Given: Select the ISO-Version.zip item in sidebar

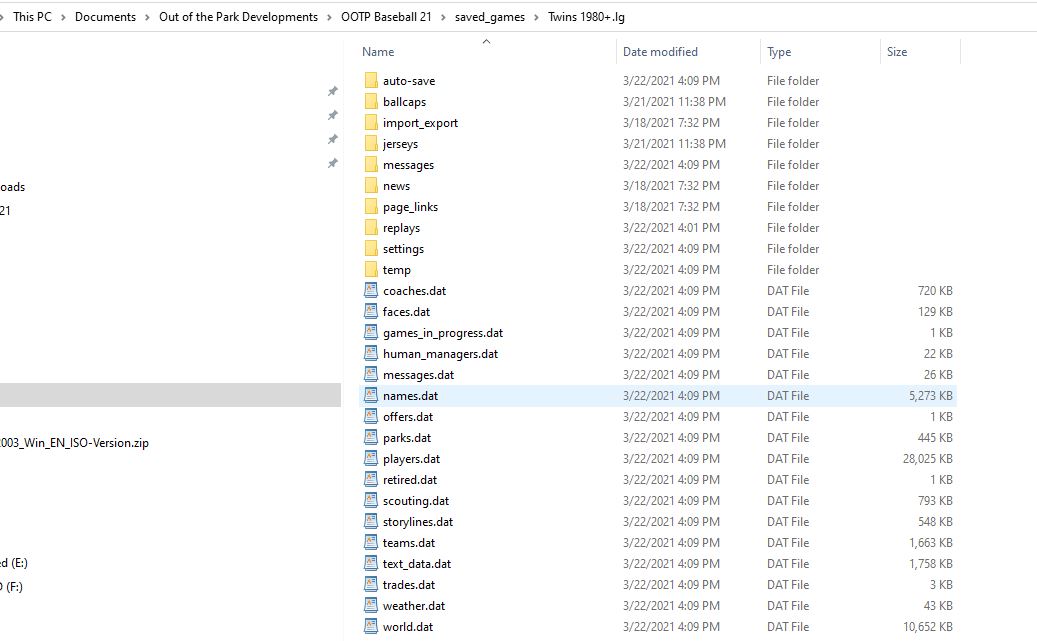Looking at the screenshot, I should coord(74,443).
